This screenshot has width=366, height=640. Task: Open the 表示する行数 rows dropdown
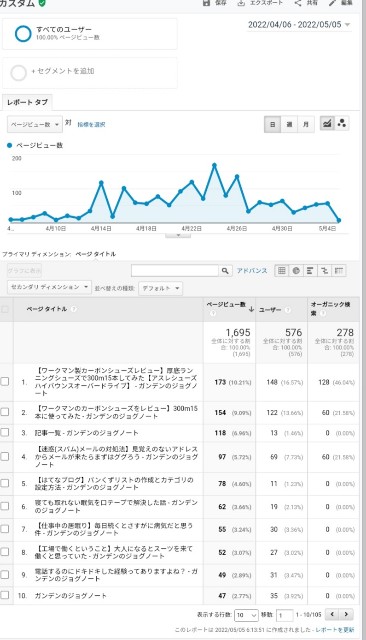[x=246, y=615]
